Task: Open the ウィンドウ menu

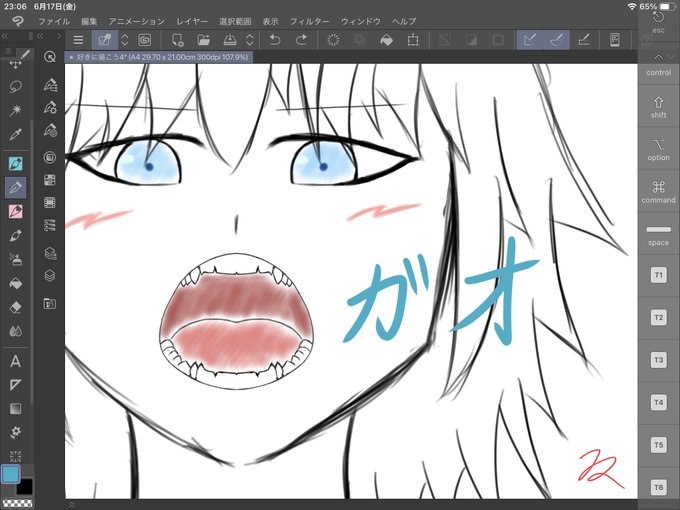Action: click(360, 21)
